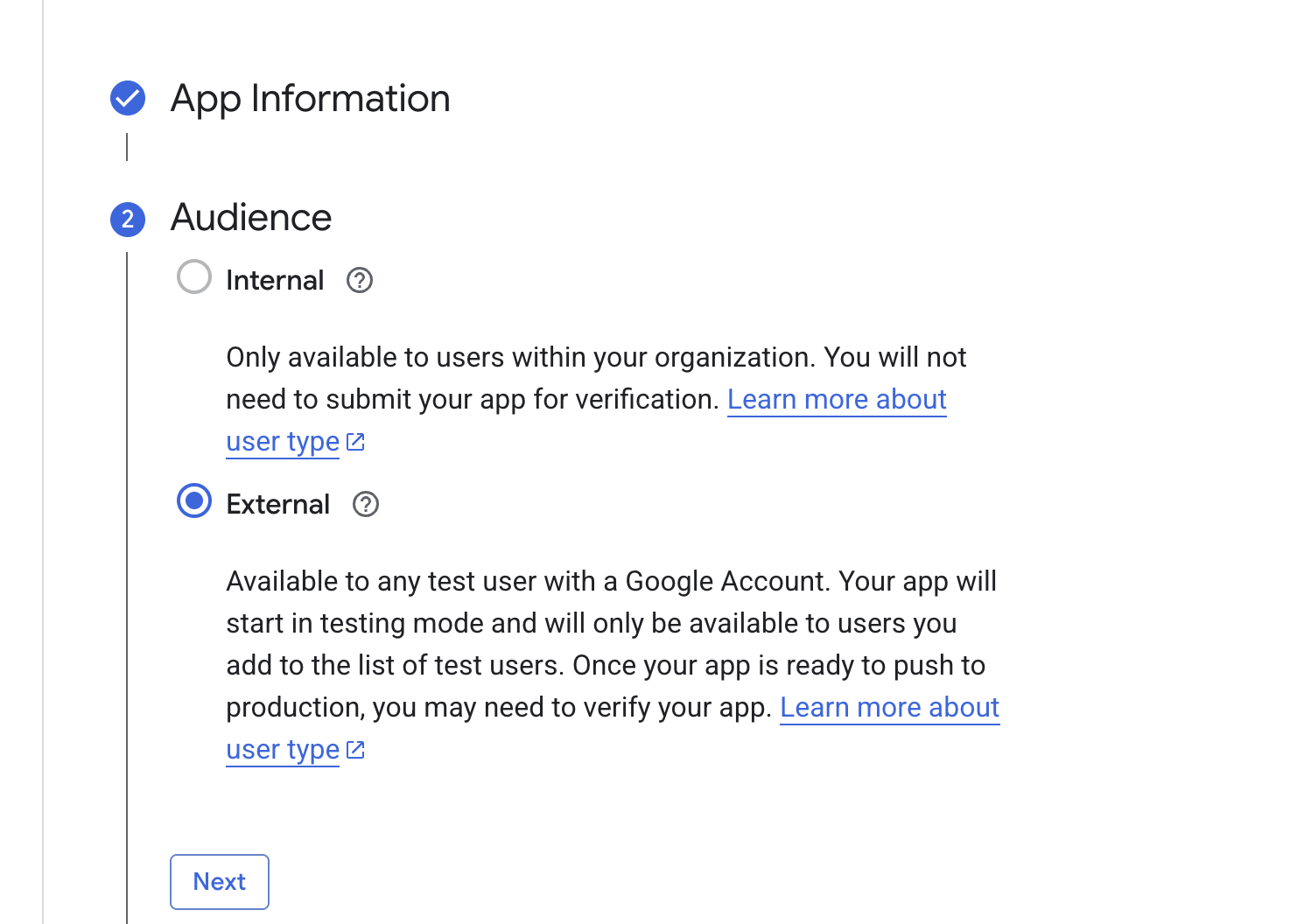Choose the Internal option label
Viewport: 1311px width, 924px height.
click(275, 281)
